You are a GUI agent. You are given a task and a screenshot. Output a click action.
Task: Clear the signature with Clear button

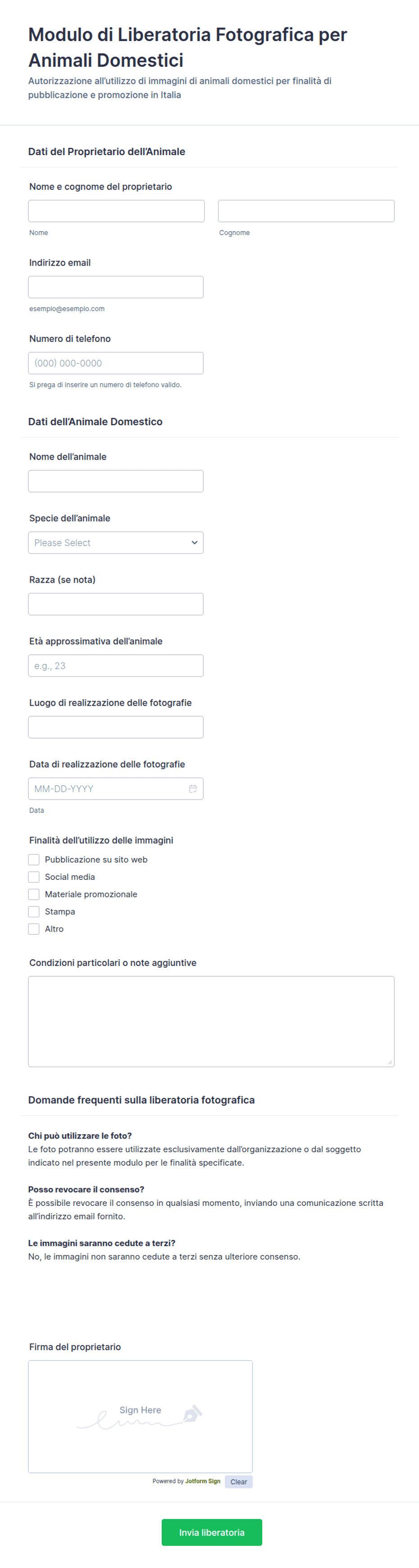point(238,1481)
